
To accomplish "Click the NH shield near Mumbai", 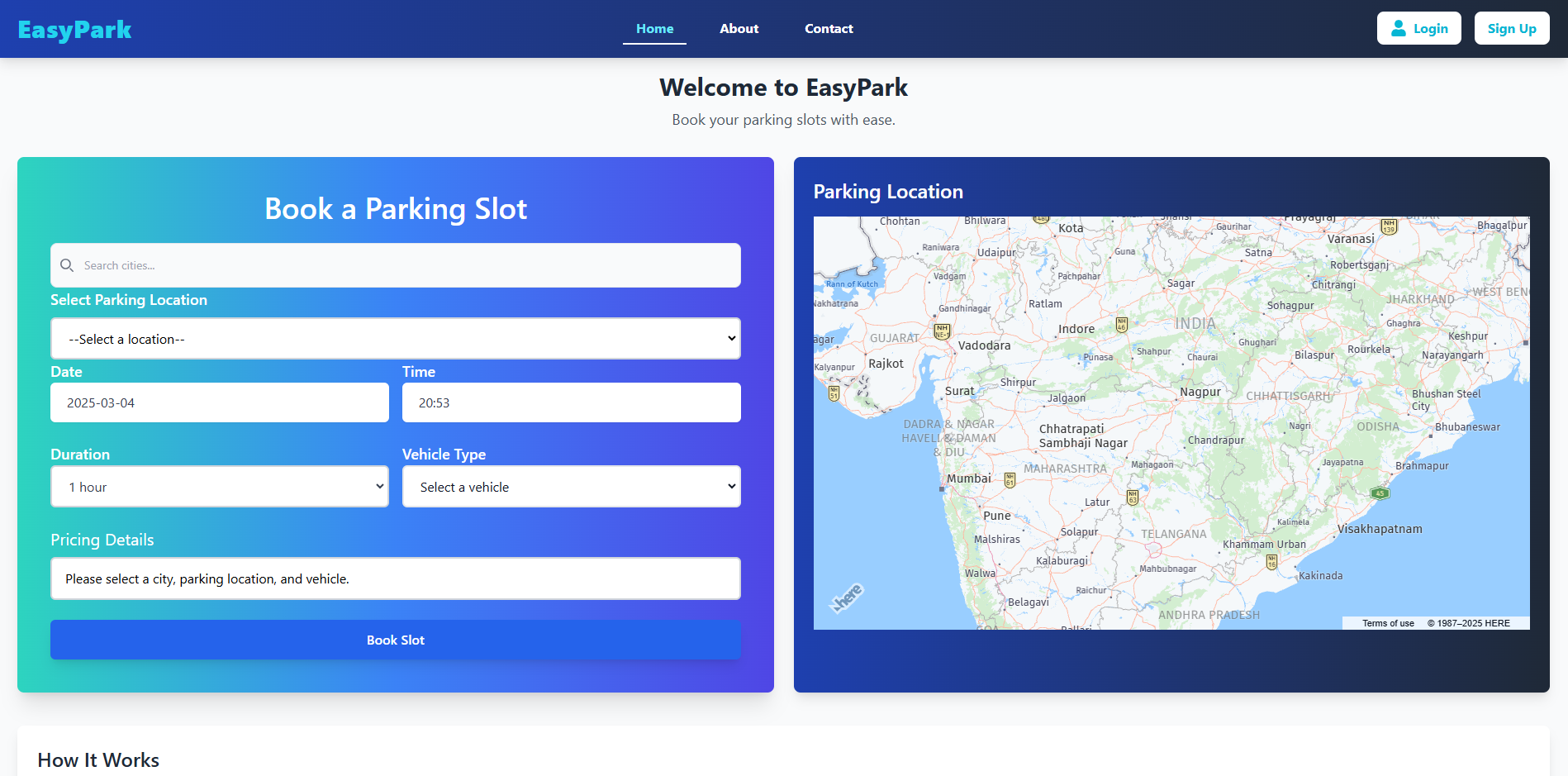I will 1010,480.
